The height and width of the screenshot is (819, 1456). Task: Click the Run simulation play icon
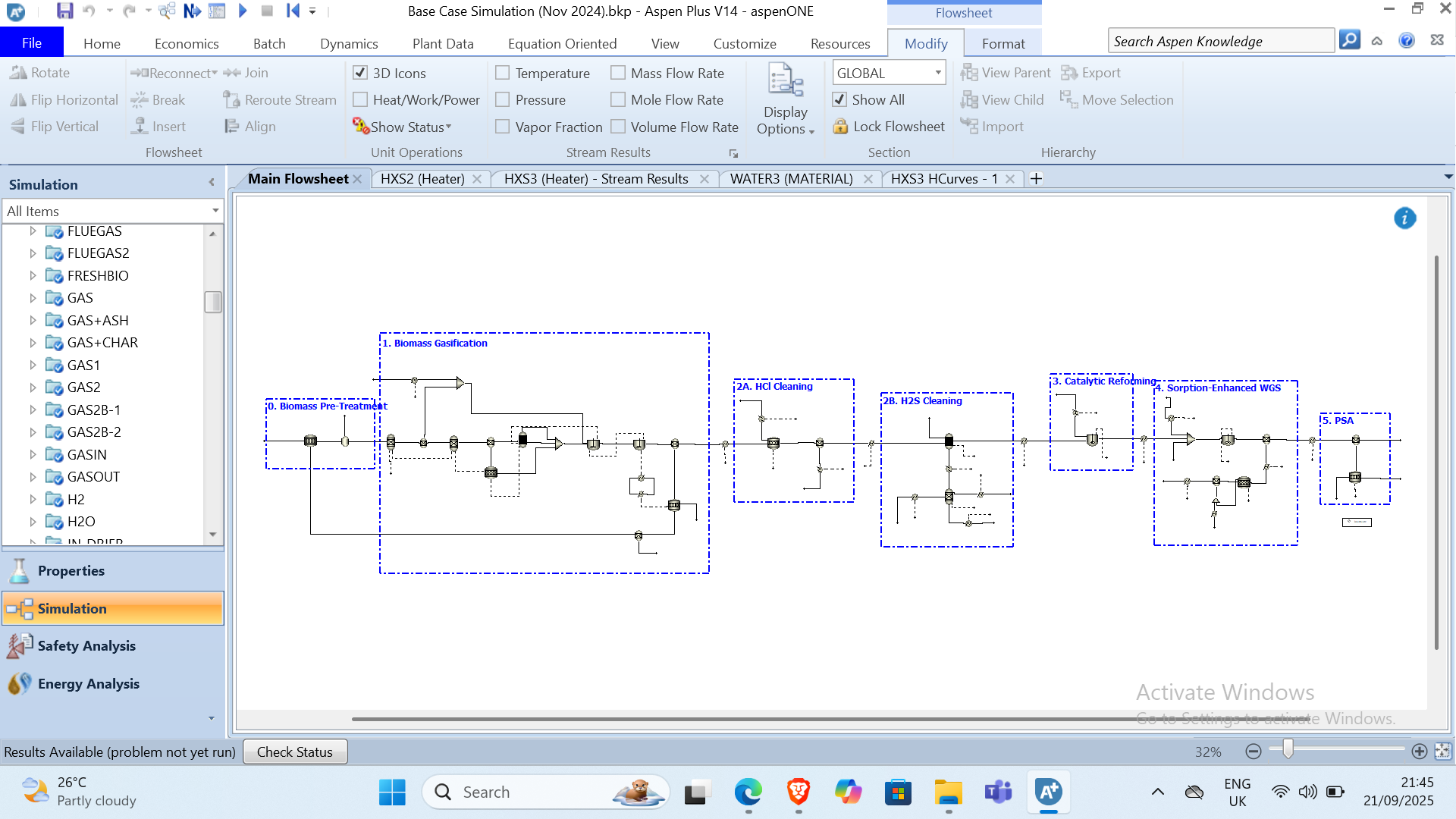tap(243, 11)
